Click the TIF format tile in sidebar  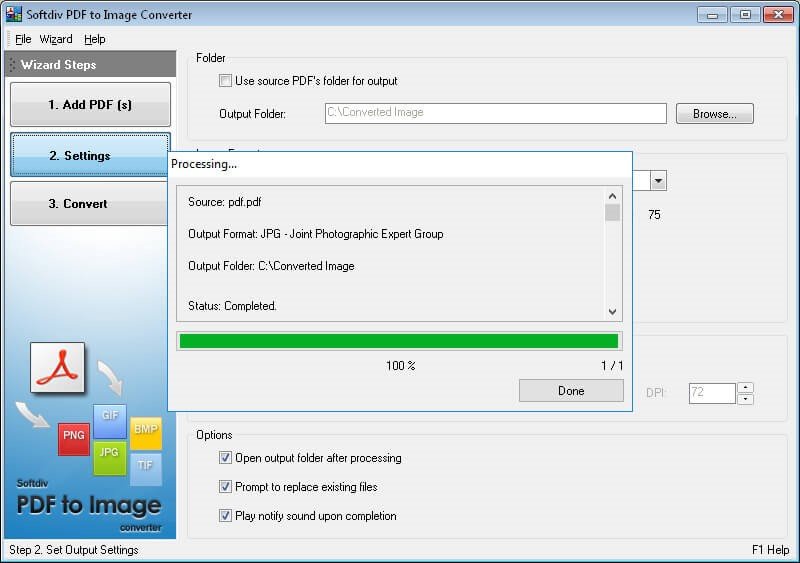[x=146, y=469]
